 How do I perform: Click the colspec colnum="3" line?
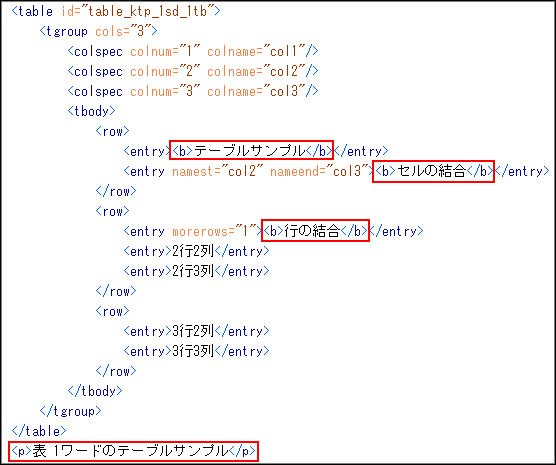193,91
